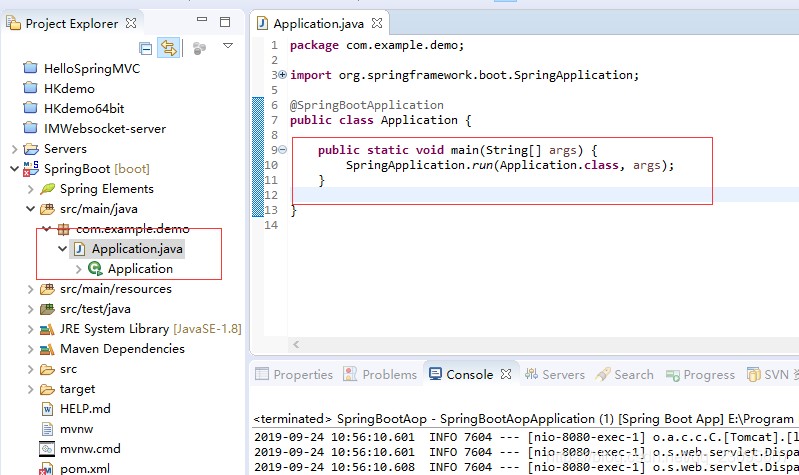This screenshot has height=475, width=799.
Task: Select the HKdemo project folder
Action: 69,89
